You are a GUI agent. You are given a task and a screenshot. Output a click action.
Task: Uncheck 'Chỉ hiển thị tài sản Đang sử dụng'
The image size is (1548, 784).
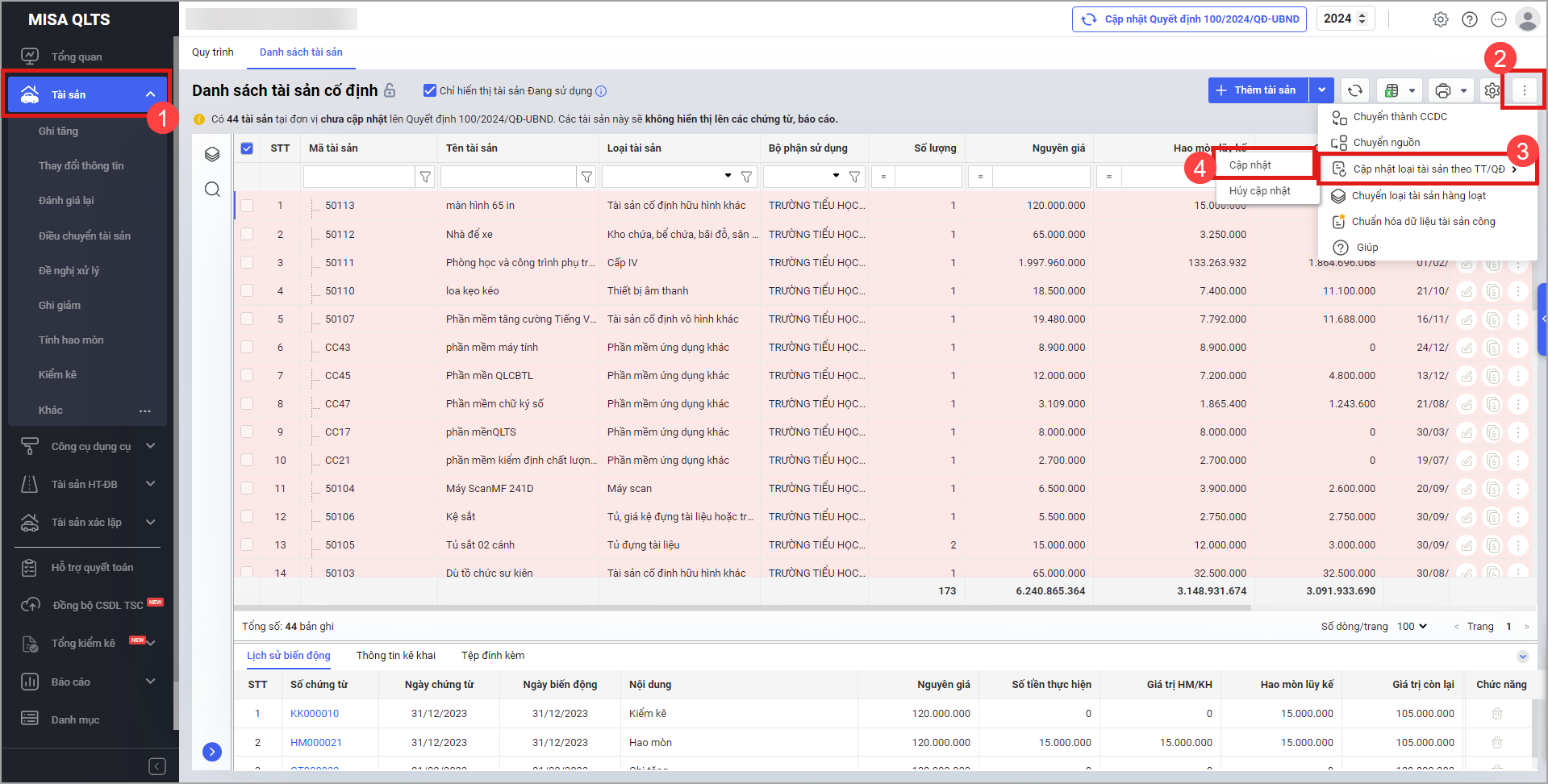[x=430, y=90]
